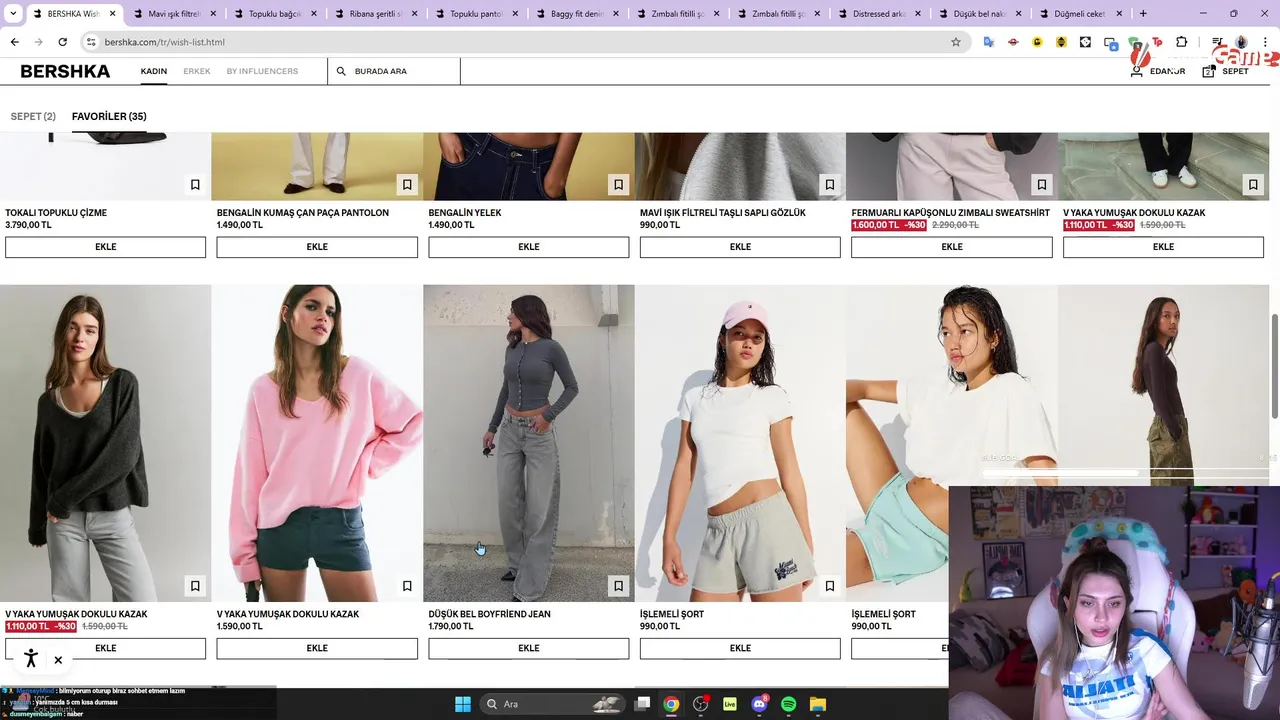Switch to the SEPET (2) tab
This screenshot has width=1280, height=720.
(33, 116)
